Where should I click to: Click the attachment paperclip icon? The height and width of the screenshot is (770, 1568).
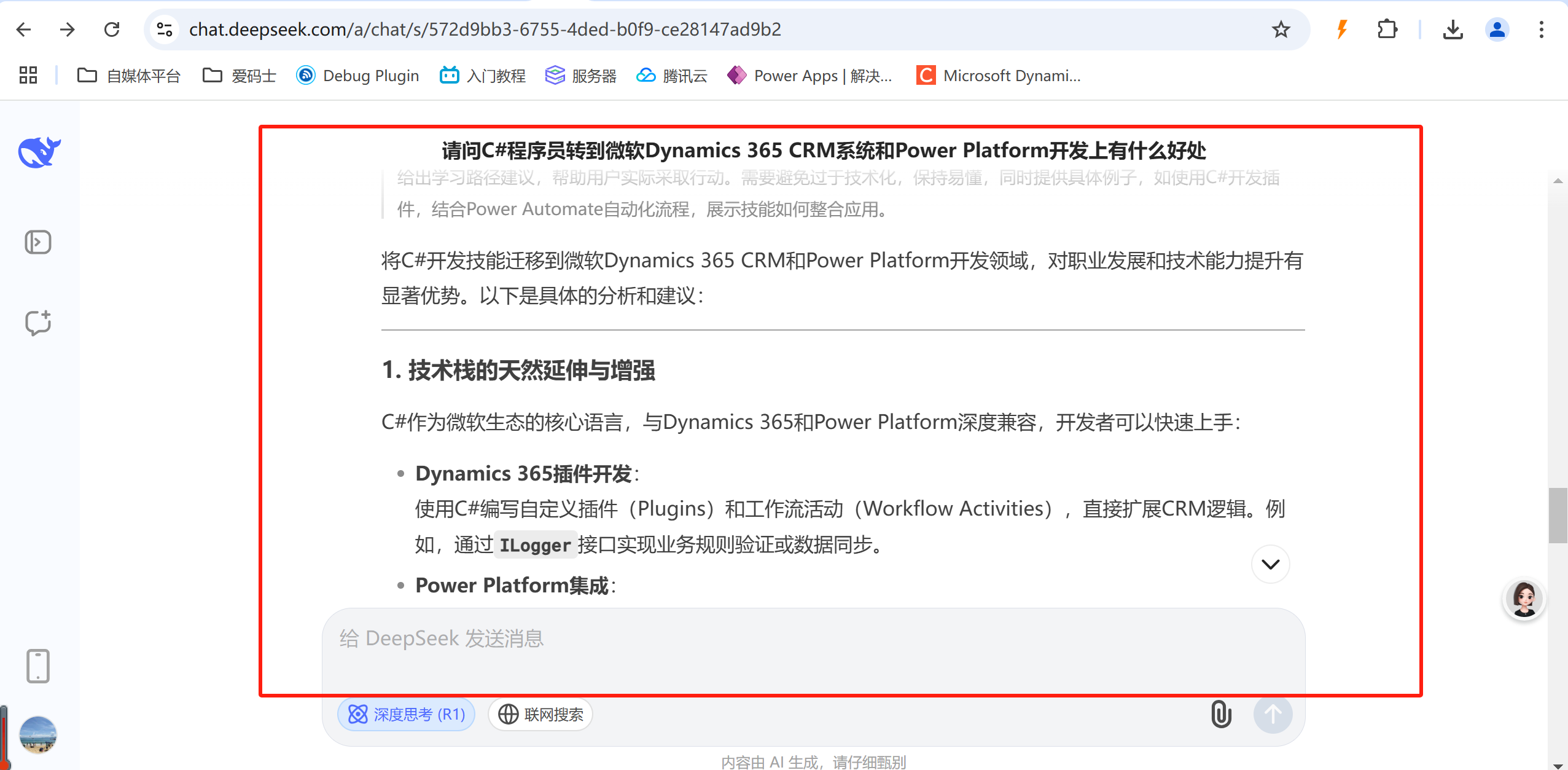click(x=1221, y=714)
